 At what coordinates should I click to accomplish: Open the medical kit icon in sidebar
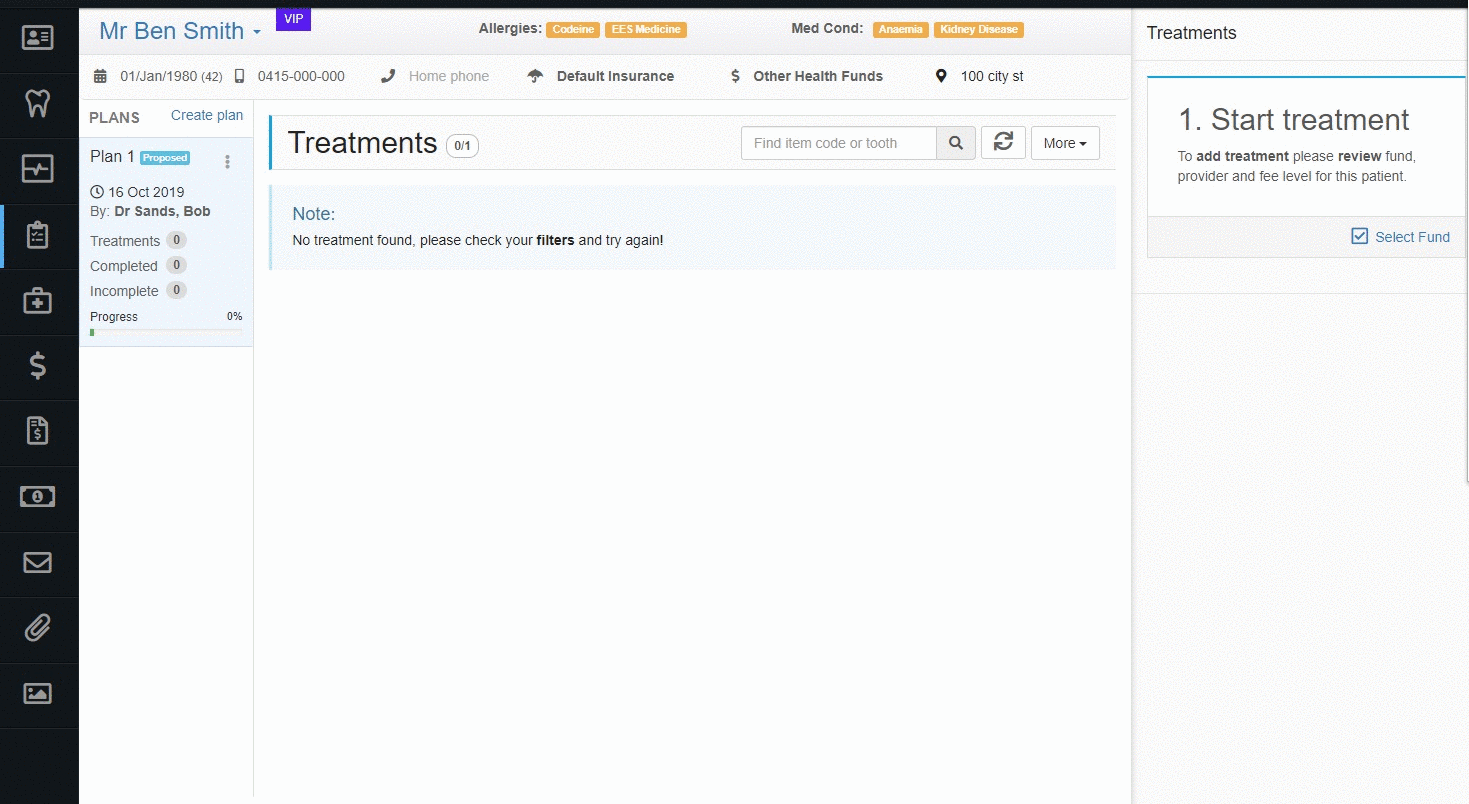coord(38,301)
